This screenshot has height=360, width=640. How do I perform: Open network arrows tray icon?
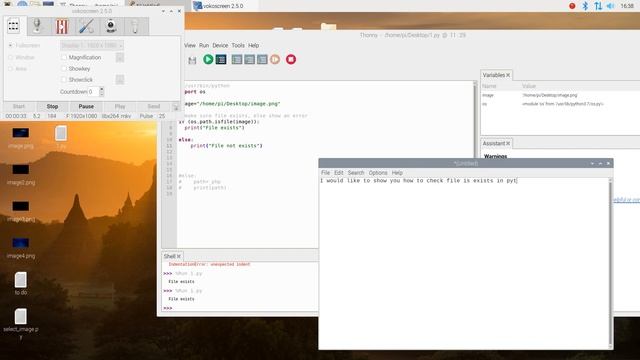598,6
